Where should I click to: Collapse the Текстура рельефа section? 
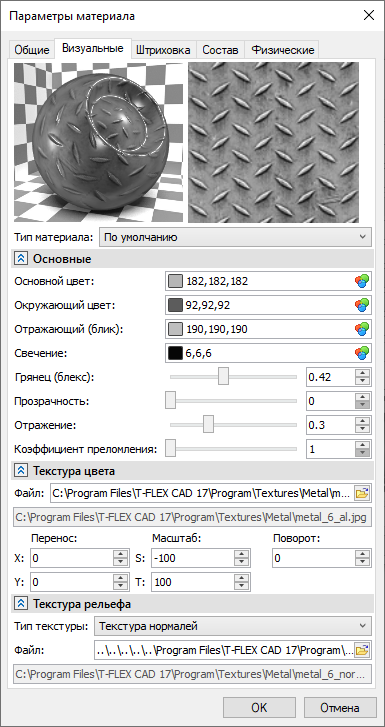coord(21,604)
